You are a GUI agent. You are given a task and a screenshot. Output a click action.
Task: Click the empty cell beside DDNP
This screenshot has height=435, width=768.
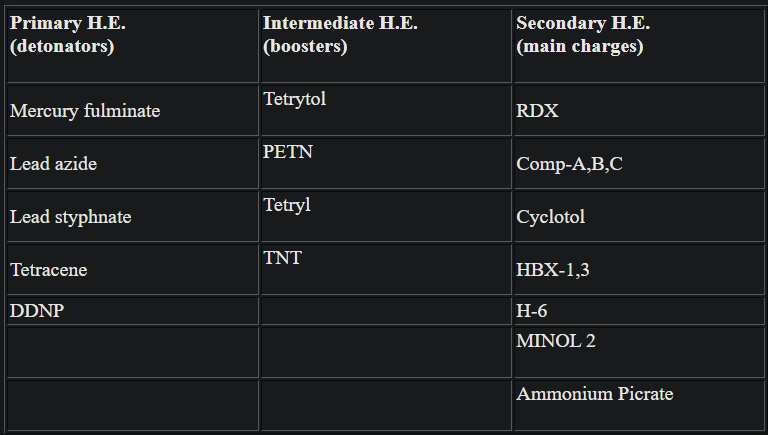(385, 311)
